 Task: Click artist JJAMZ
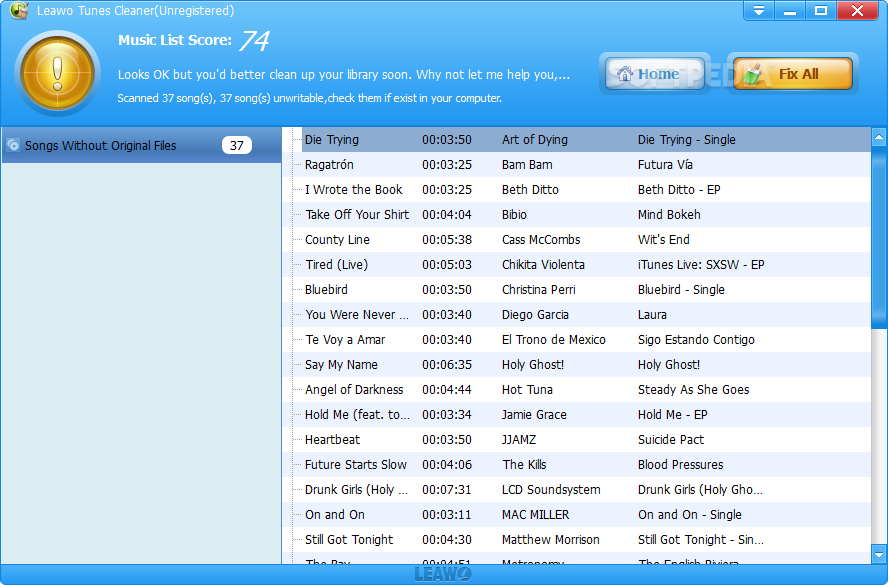(519, 439)
